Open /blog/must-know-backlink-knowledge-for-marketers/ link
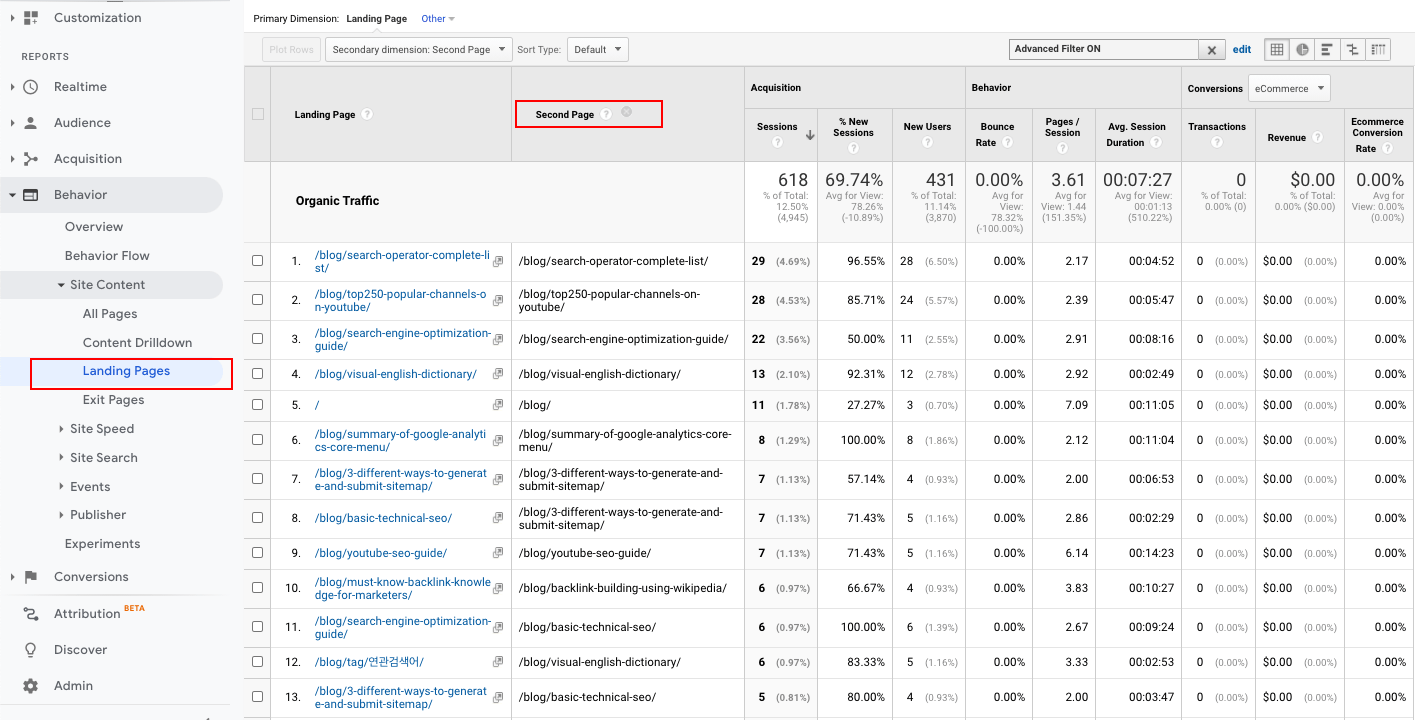The width and height of the screenshot is (1415, 720). tap(402, 589)
